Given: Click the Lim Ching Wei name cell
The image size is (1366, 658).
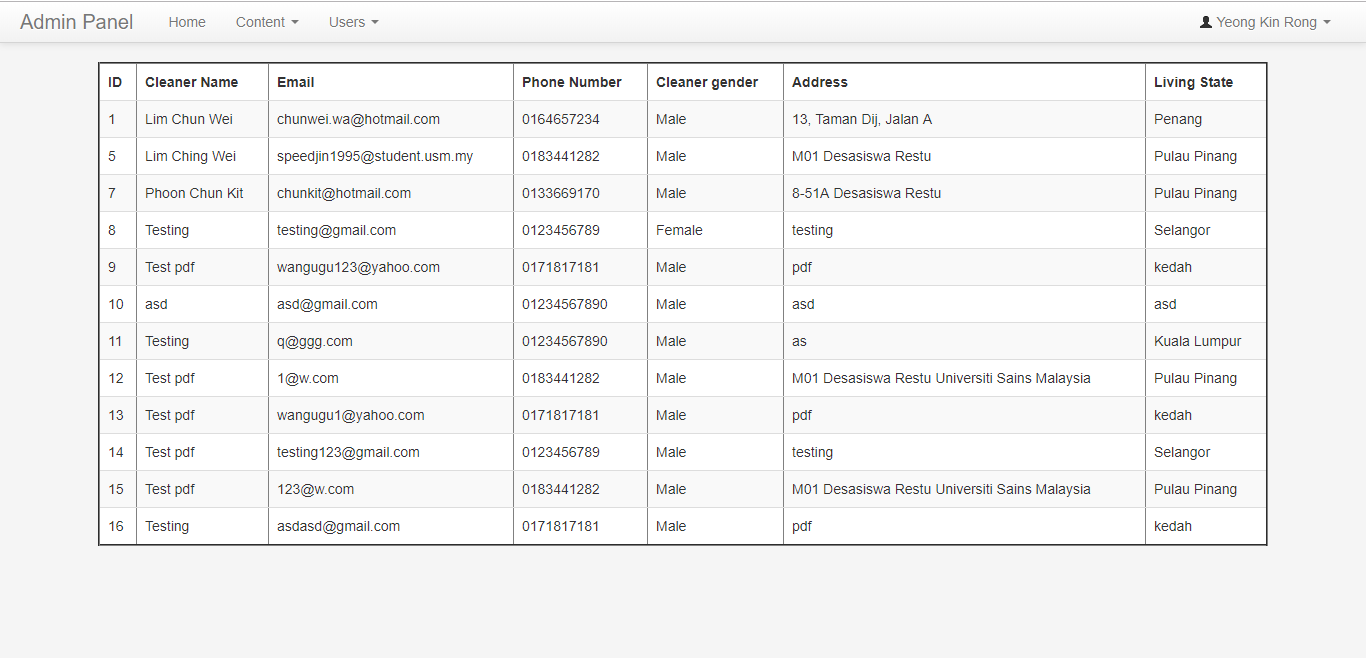Looking at the screenshot, I should [190, 156].
